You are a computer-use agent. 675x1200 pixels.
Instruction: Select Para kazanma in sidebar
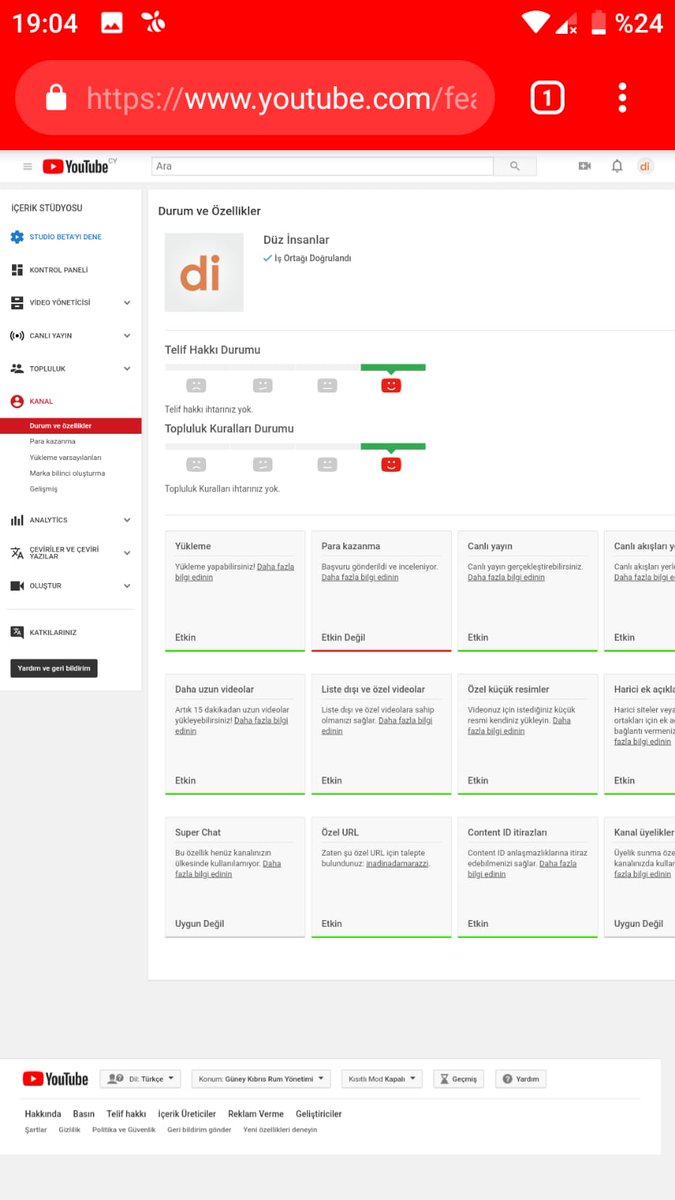(x=53, y=441)
